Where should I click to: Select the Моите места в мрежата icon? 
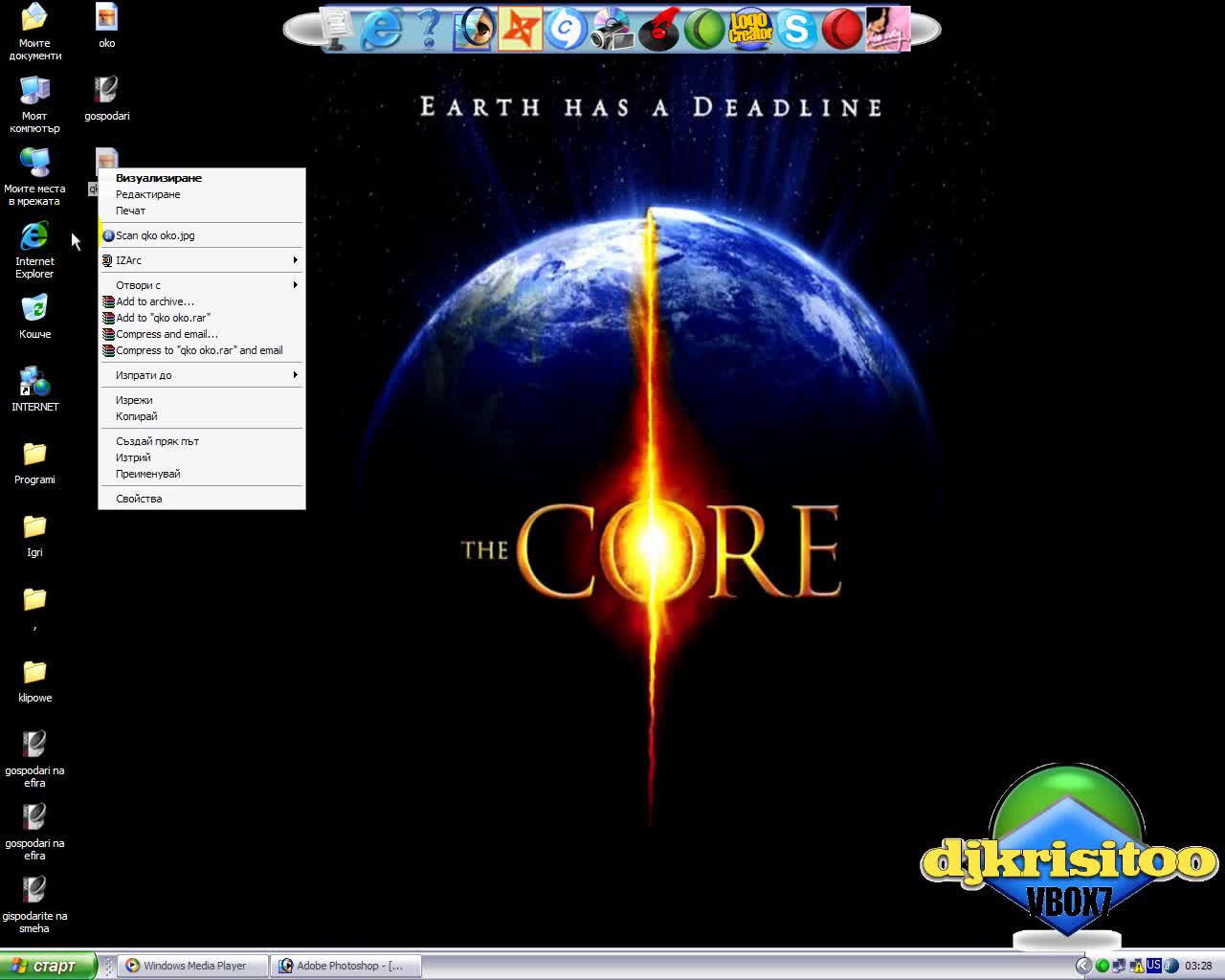[34, 178]
